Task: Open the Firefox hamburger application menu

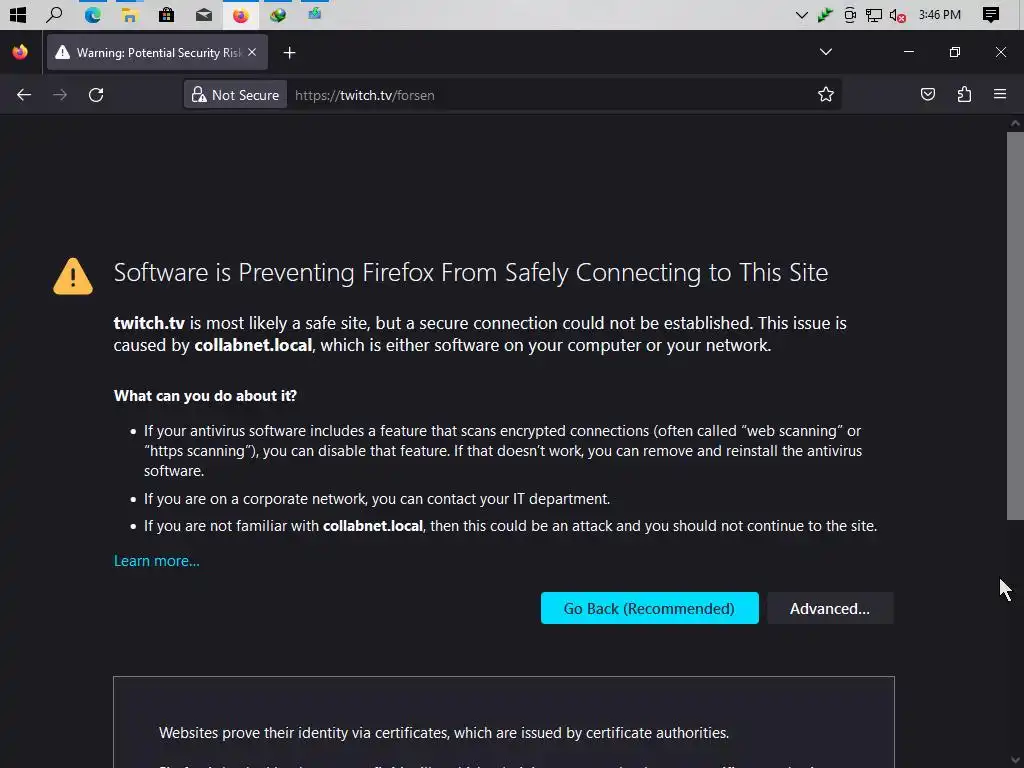Action: tap(999, 95)
